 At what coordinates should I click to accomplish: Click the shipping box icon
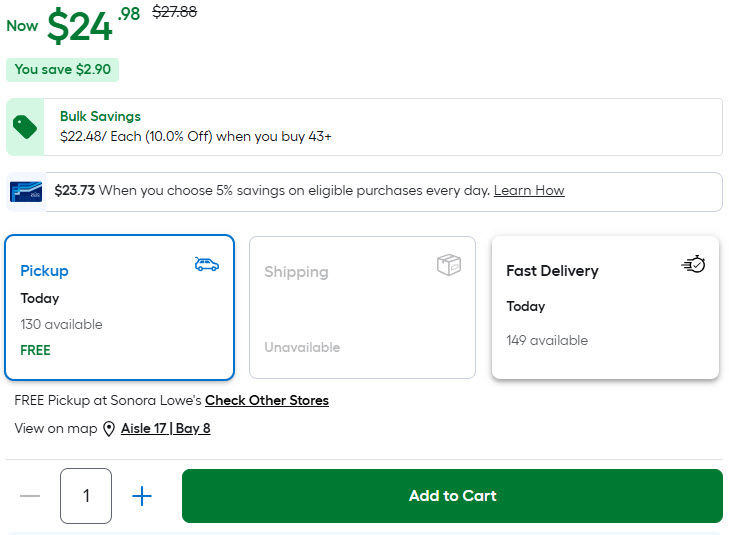[449, 265]
